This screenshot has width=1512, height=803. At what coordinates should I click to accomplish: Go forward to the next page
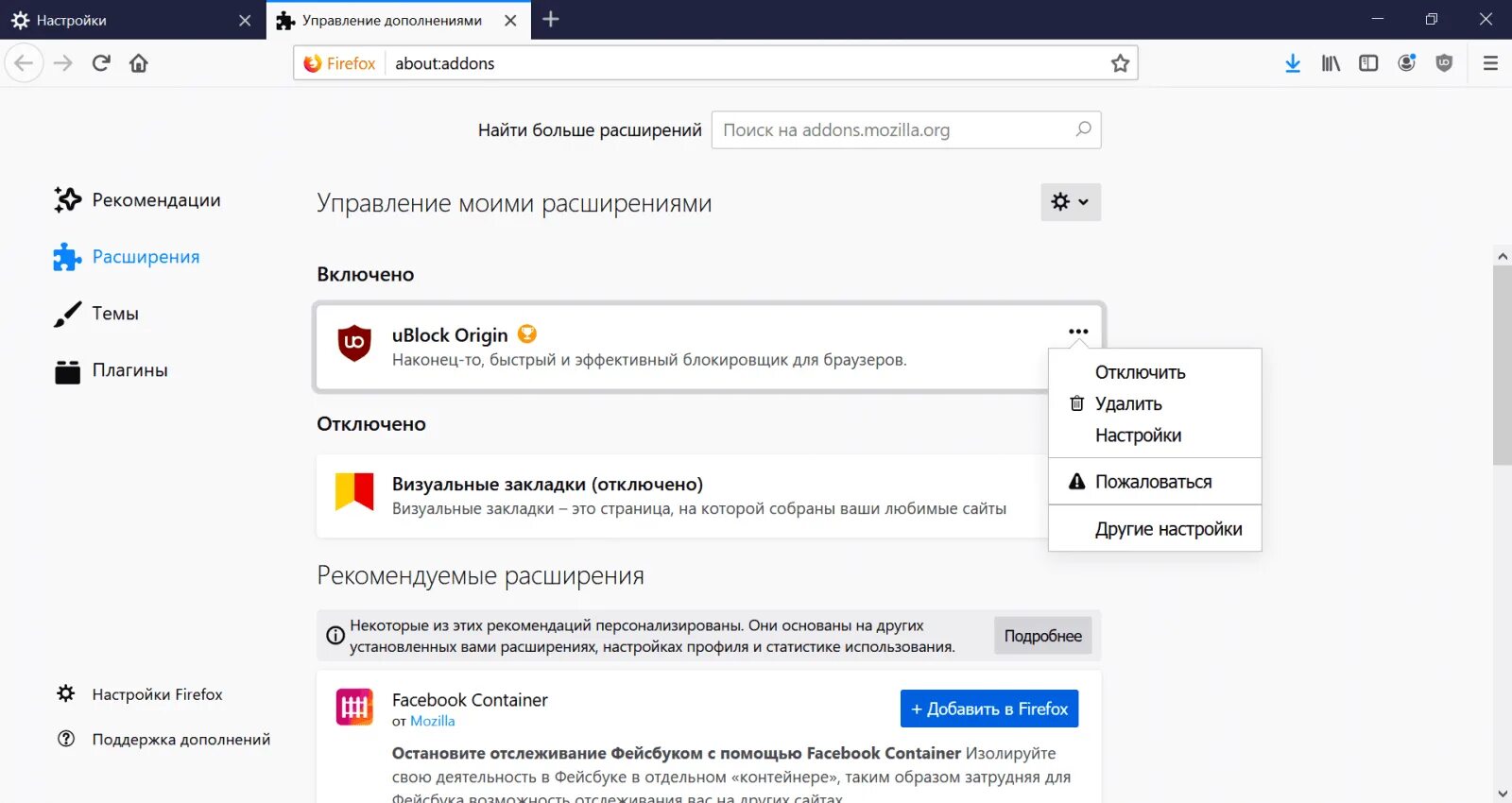tap(62, 63)
